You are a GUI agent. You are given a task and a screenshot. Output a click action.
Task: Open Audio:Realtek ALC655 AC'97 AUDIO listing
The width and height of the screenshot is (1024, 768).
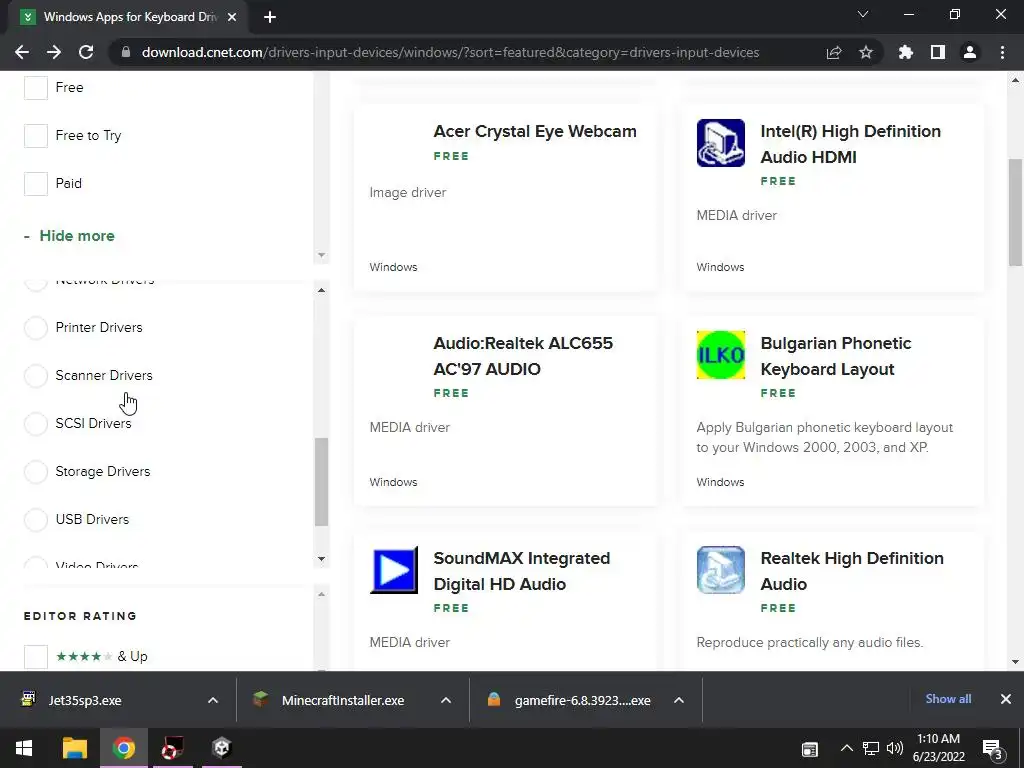(x=523, y=356)
